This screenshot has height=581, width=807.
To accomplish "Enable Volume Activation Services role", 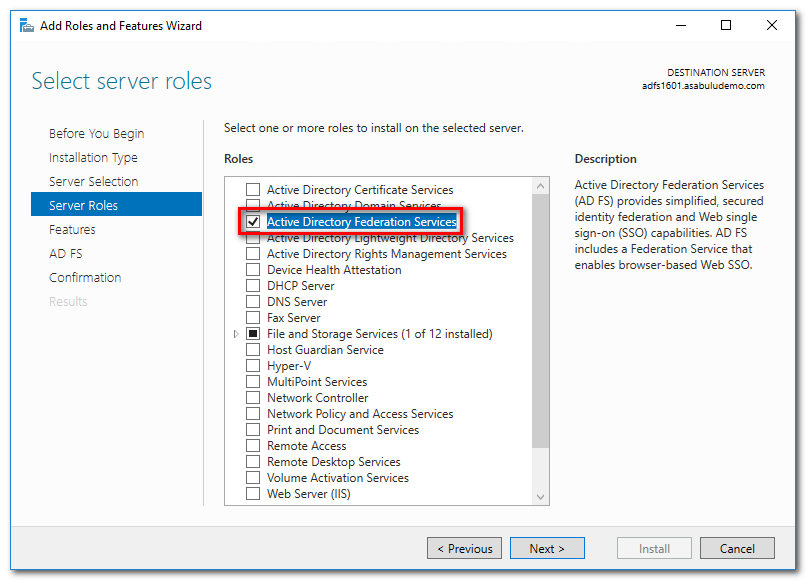I will click(x=253, y=478).
